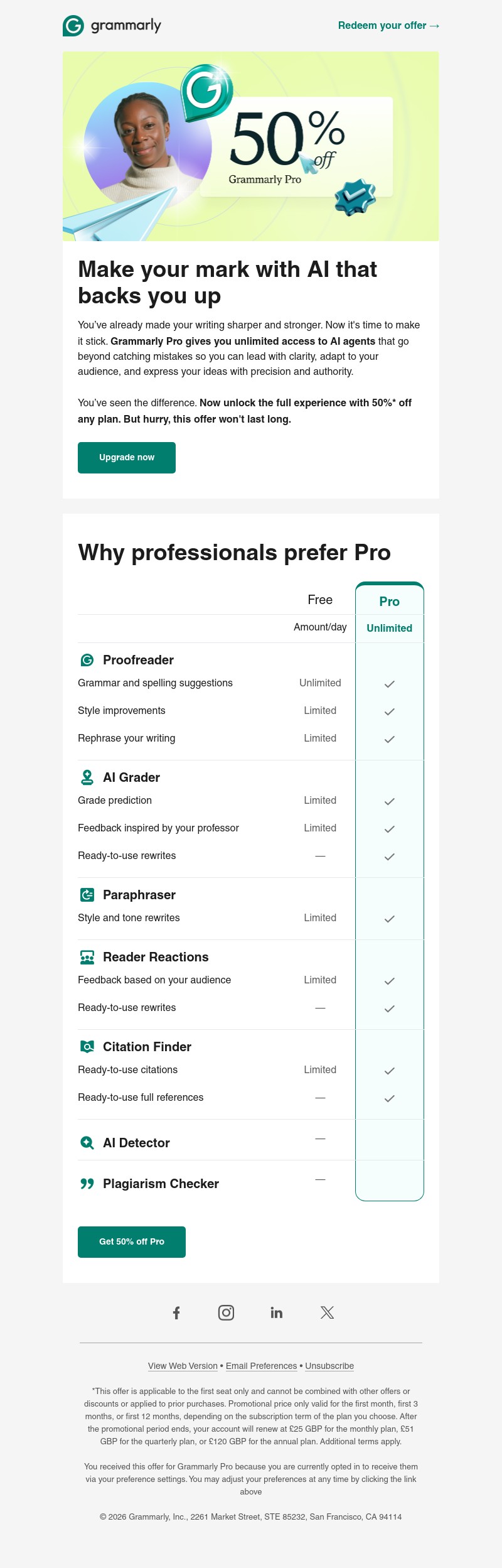Viewport: 502px width, 1568px height.
Task: Visit Grammarly's LinkedIn page
Action: 277,1312
